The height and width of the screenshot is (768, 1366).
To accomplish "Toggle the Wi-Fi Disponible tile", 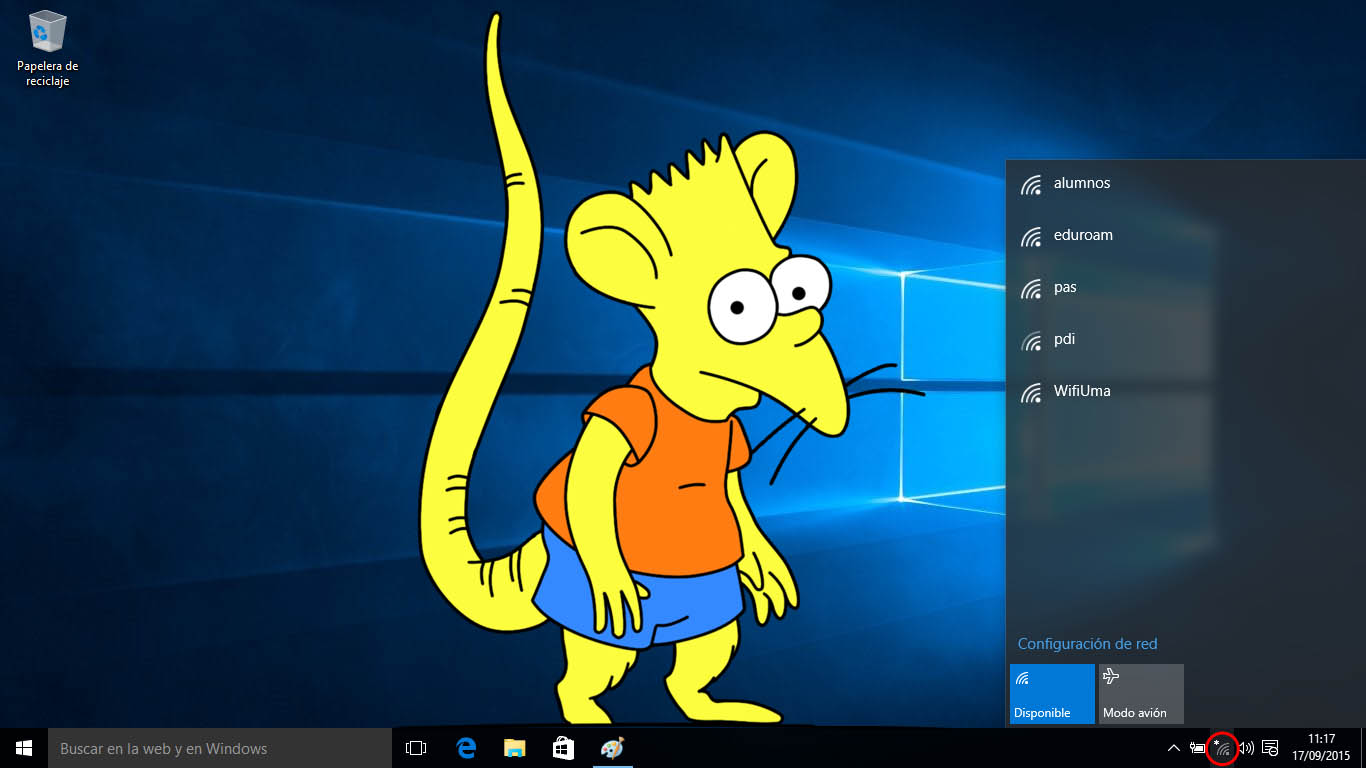I will (x=1052, y=694).
